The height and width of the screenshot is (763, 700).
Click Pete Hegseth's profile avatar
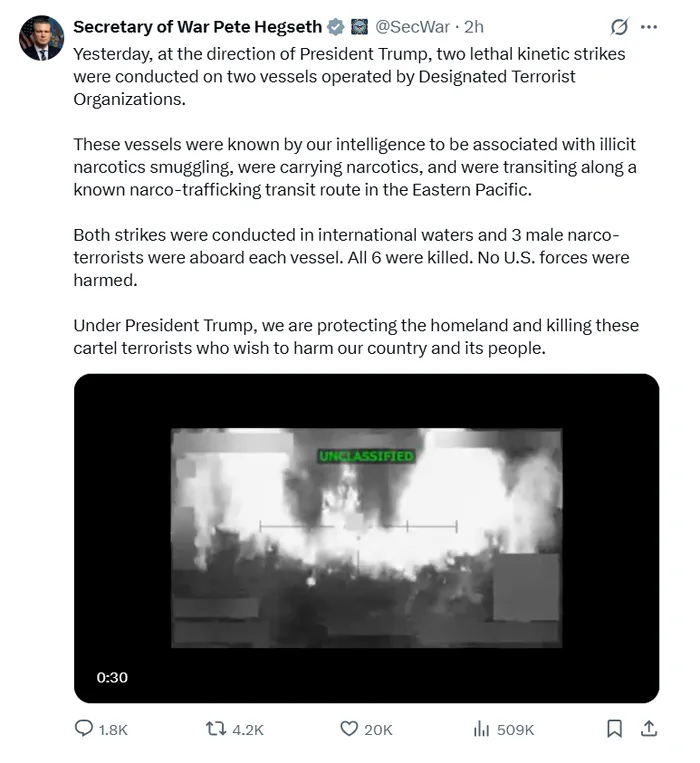[41, 38]
